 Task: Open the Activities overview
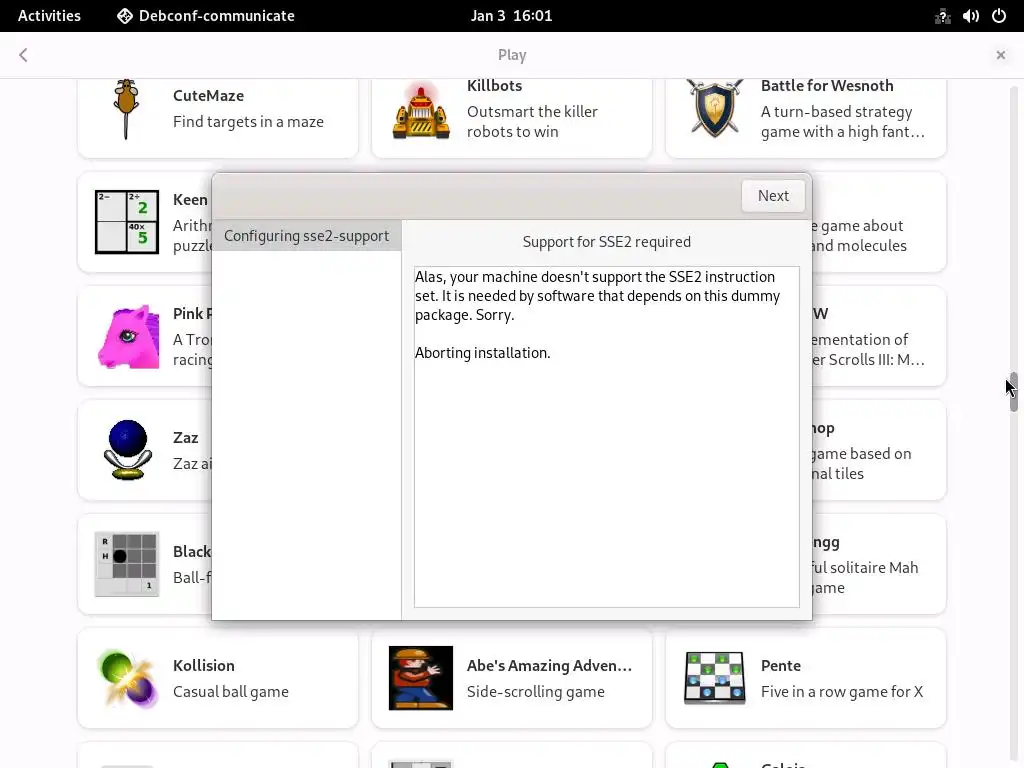click(49, 16)
